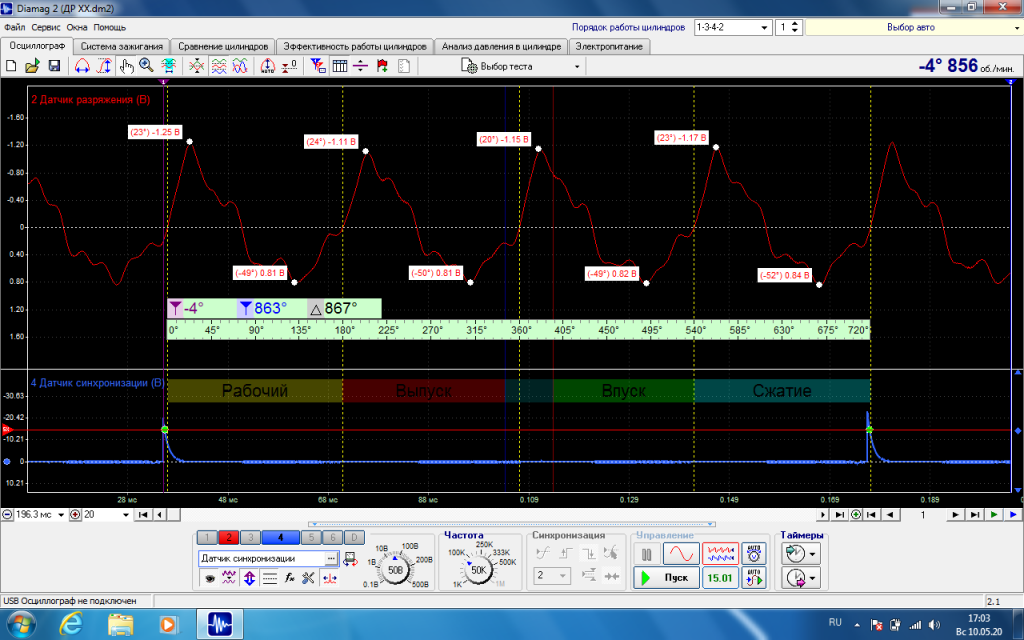The height and width of the screenshot is (640, 1024).
Task: Switch to the Анализ давления в цилиндре tab
Action: (501, 46)
